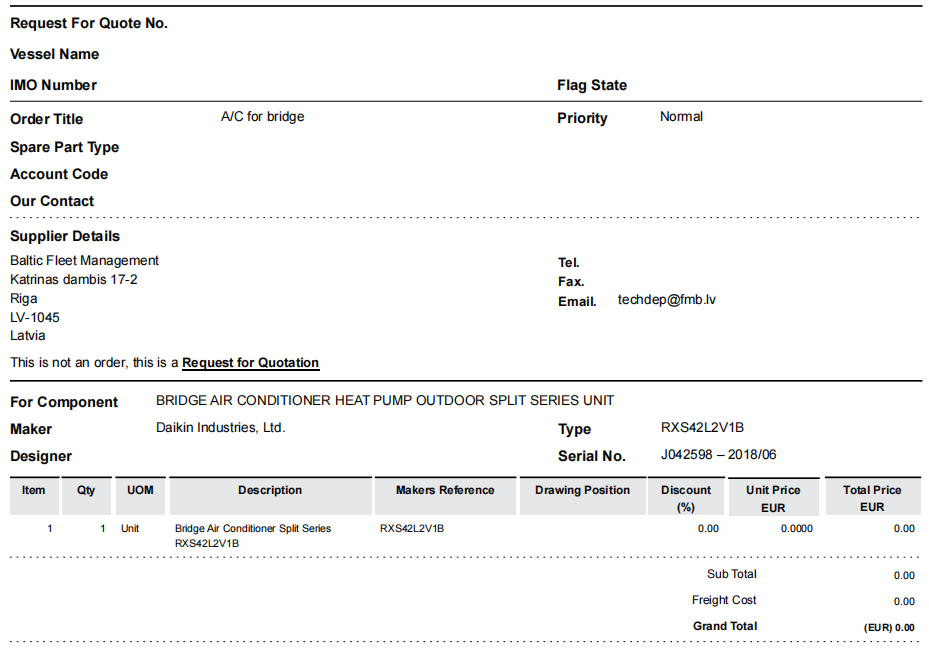Click the Unit Price EUR column header
Image resolution: width=929 pixels, height=654 pixels.
click(x=773, y=498)
